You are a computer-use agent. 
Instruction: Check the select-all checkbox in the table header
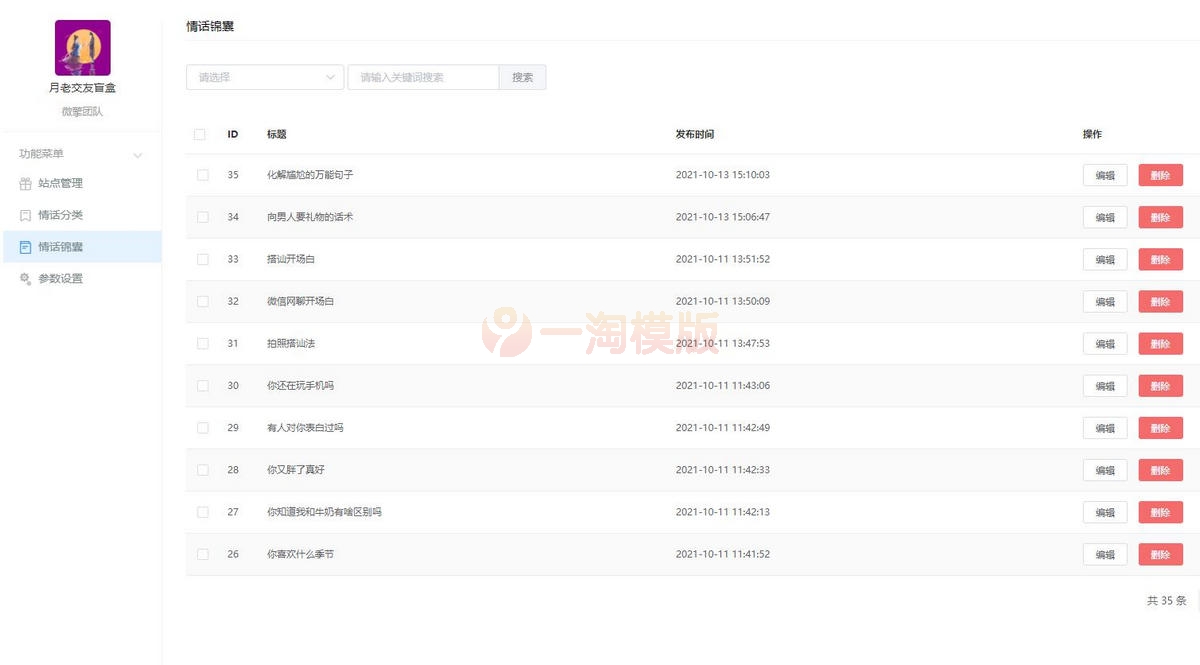point(199,133)
